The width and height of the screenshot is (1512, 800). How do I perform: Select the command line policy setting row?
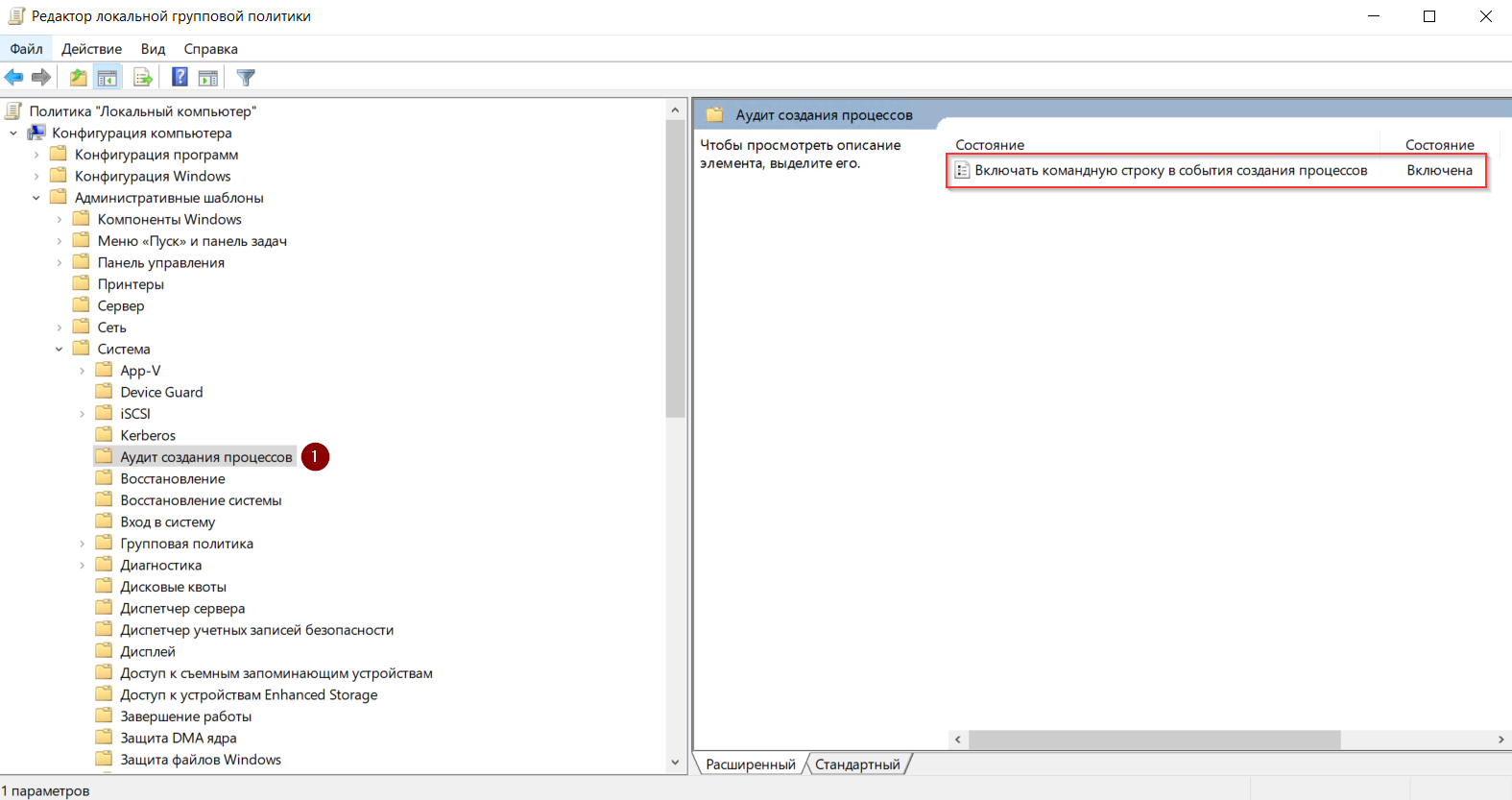tap(1170, 171)
